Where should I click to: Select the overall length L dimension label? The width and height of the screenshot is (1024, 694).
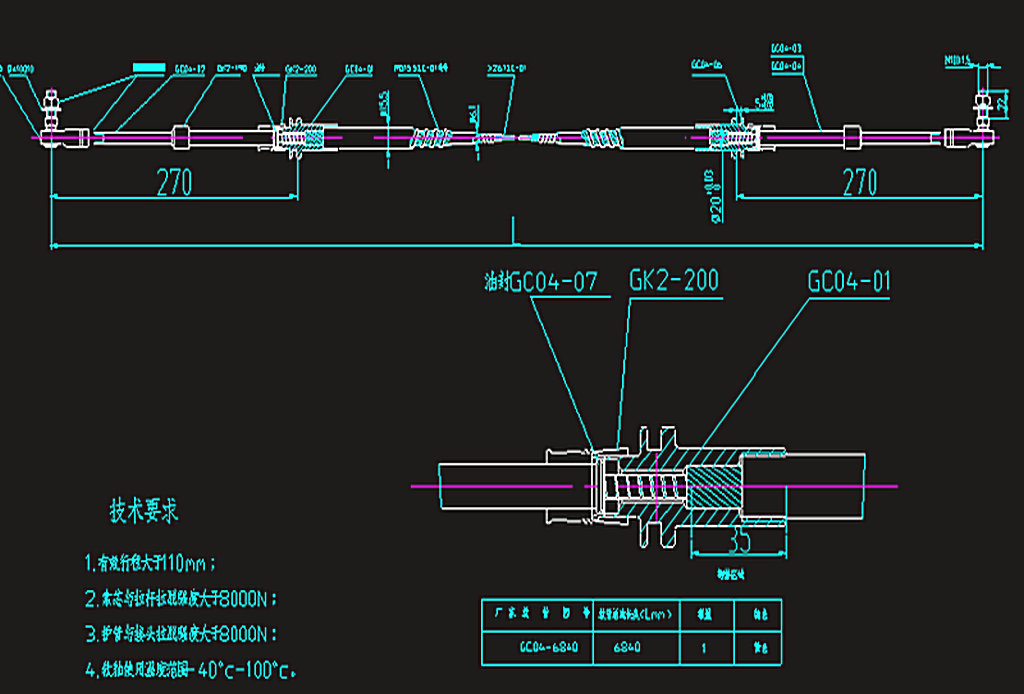515,234
